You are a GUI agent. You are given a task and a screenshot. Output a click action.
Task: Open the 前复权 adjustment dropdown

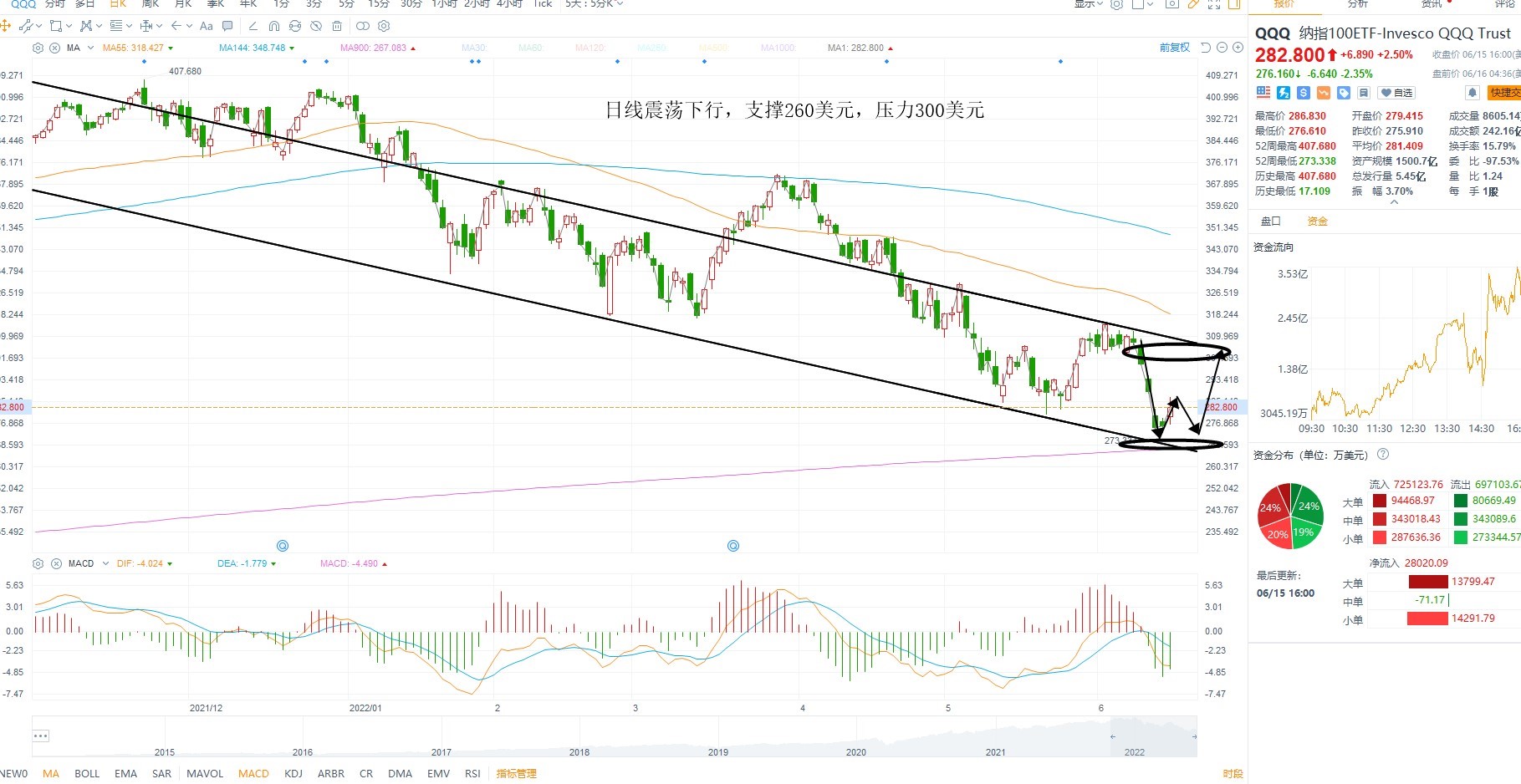(1175, 48)
